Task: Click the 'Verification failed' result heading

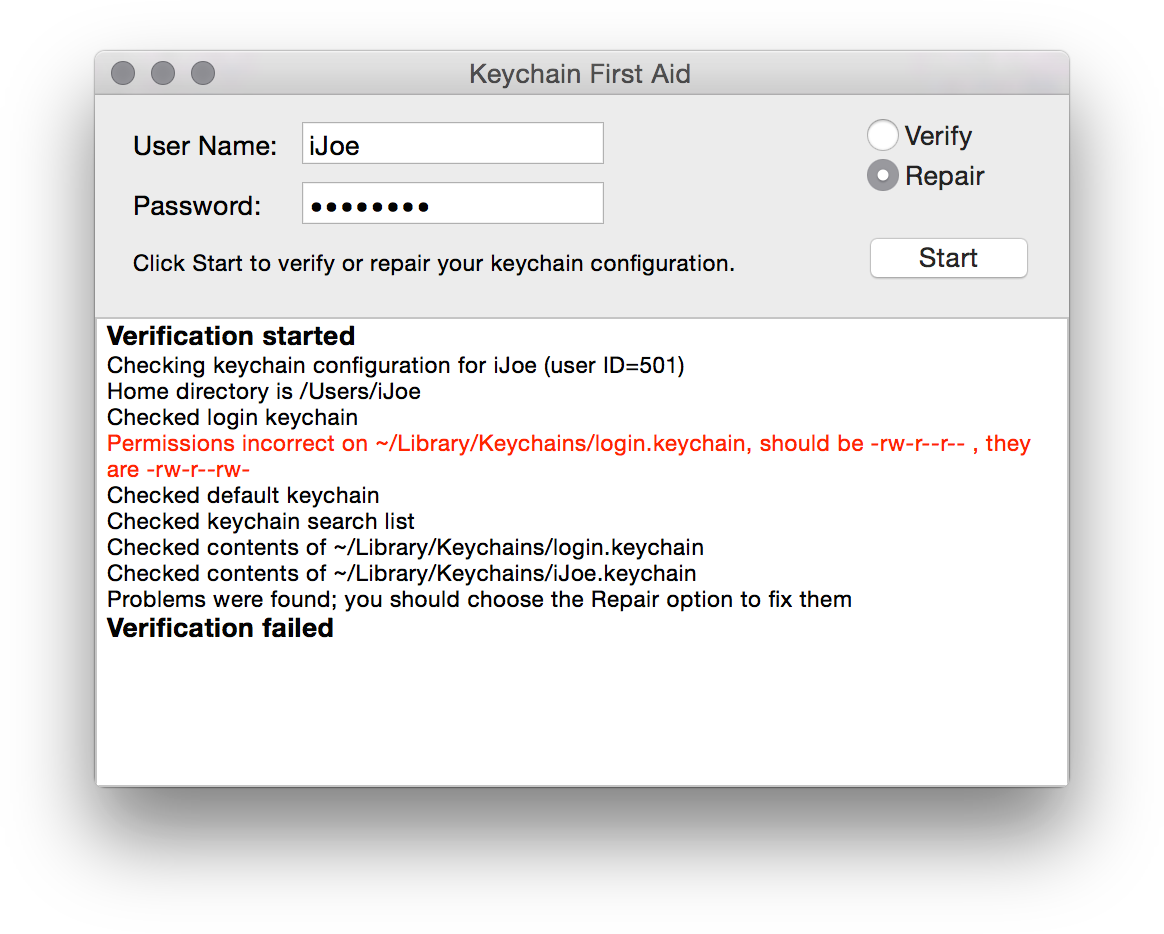Action: pyautogui.click(x=220, y=628)
